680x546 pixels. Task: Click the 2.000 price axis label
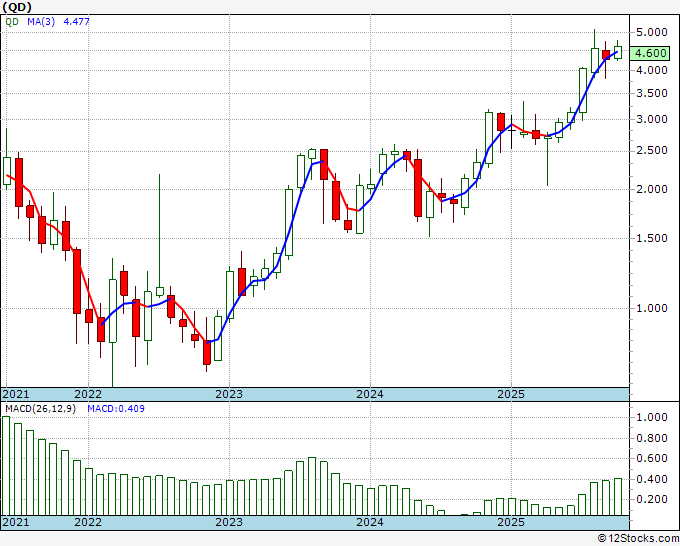coord(651,189)
